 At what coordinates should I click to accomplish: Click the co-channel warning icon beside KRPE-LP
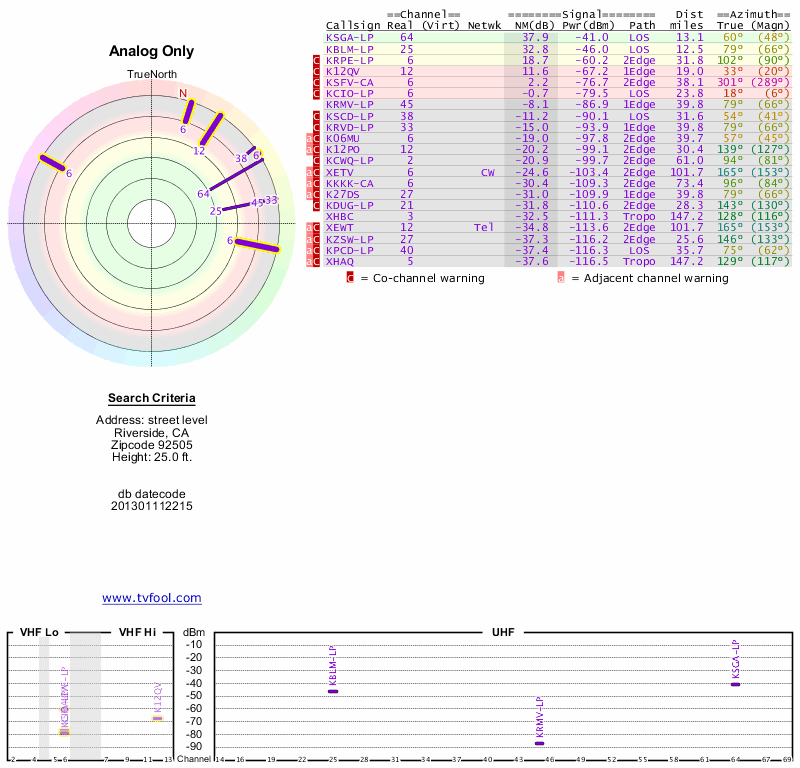tap(317, 60)
